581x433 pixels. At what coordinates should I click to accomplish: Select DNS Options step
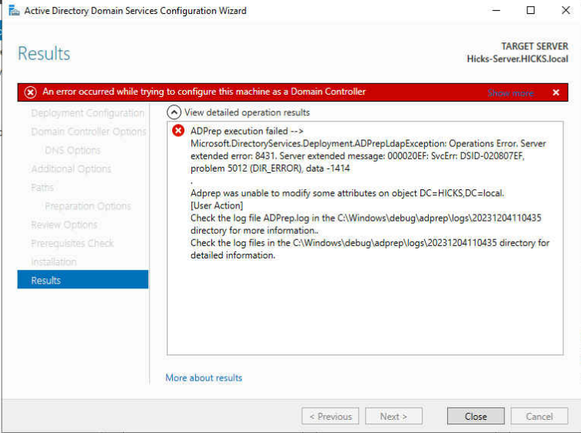73,150
